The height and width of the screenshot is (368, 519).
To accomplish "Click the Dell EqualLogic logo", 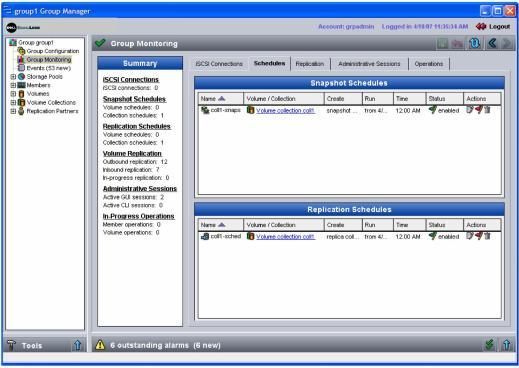I will coord(23,28).
